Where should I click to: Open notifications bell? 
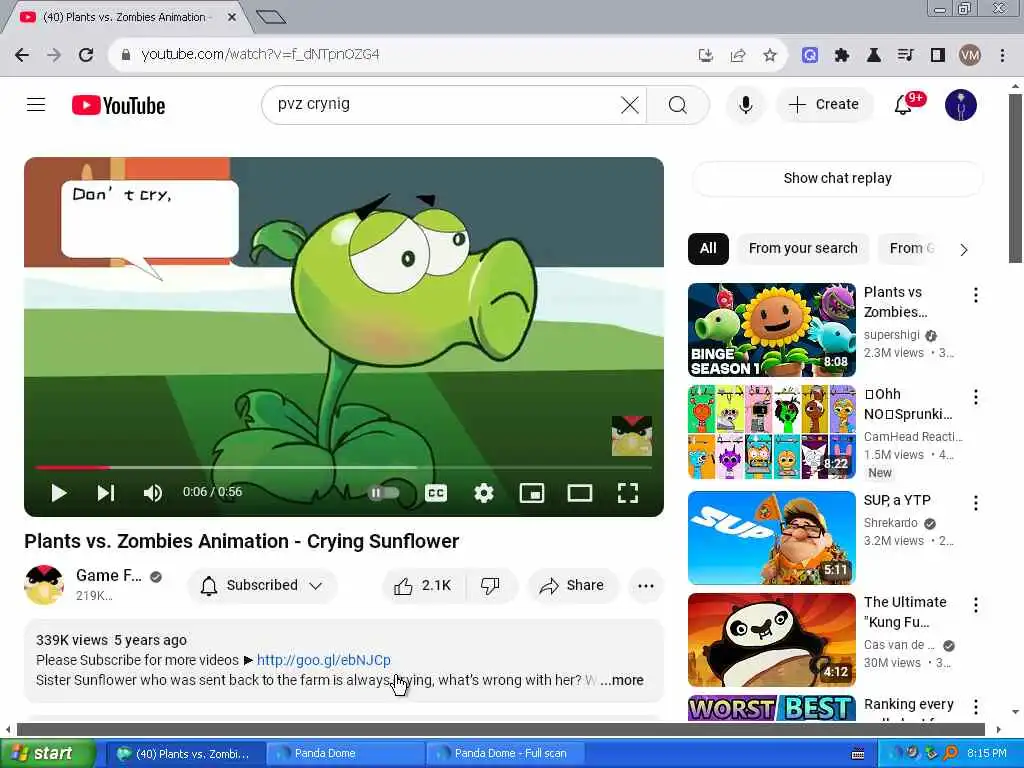pyautogui.click(x=903, y=104)
